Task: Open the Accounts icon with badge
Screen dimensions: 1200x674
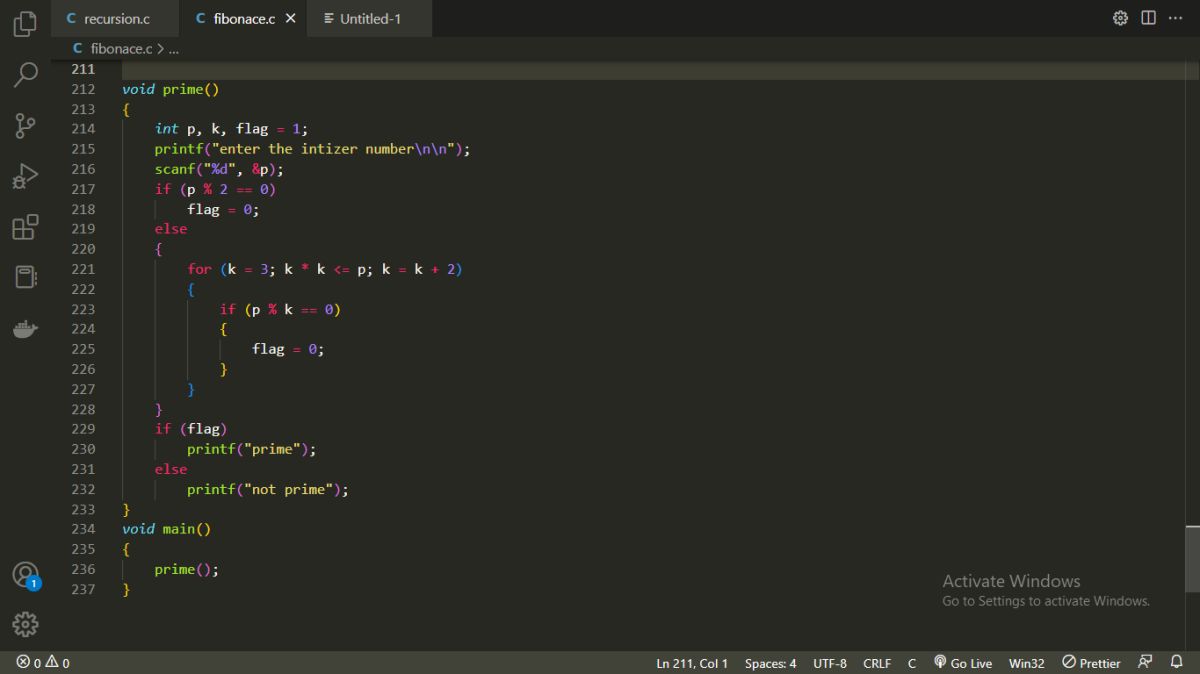Action: coord(25,575)
